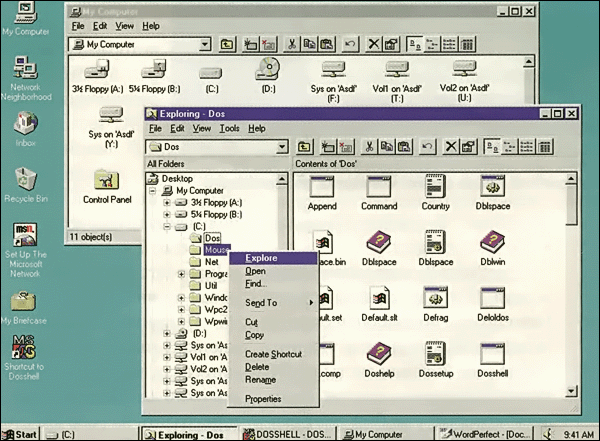Screen dimensions: 600x441
Task: Click Up One Level icon in Explorer toolbar
Action: (301, 148)
